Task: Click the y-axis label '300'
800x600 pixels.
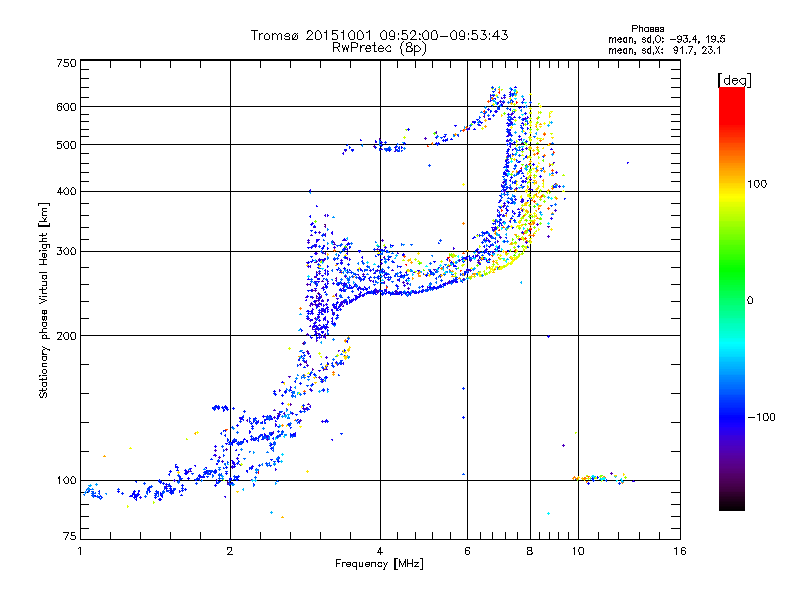Action: [67, 251]
